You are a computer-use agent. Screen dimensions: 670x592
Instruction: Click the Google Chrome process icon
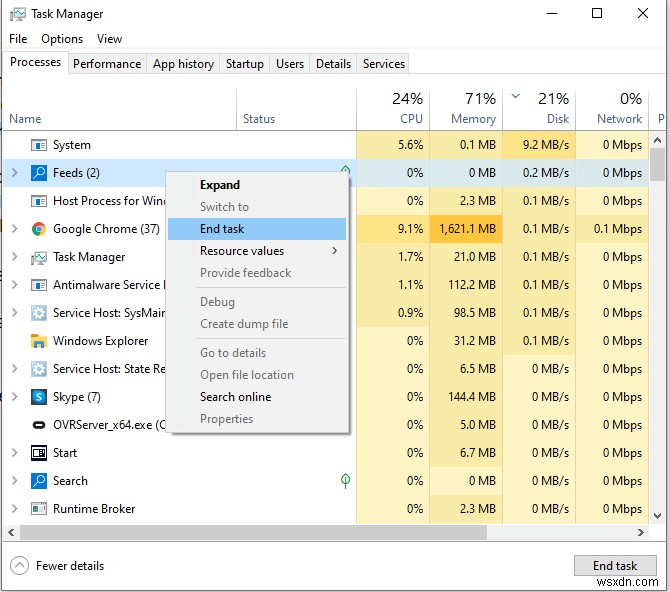click(39, 229)
